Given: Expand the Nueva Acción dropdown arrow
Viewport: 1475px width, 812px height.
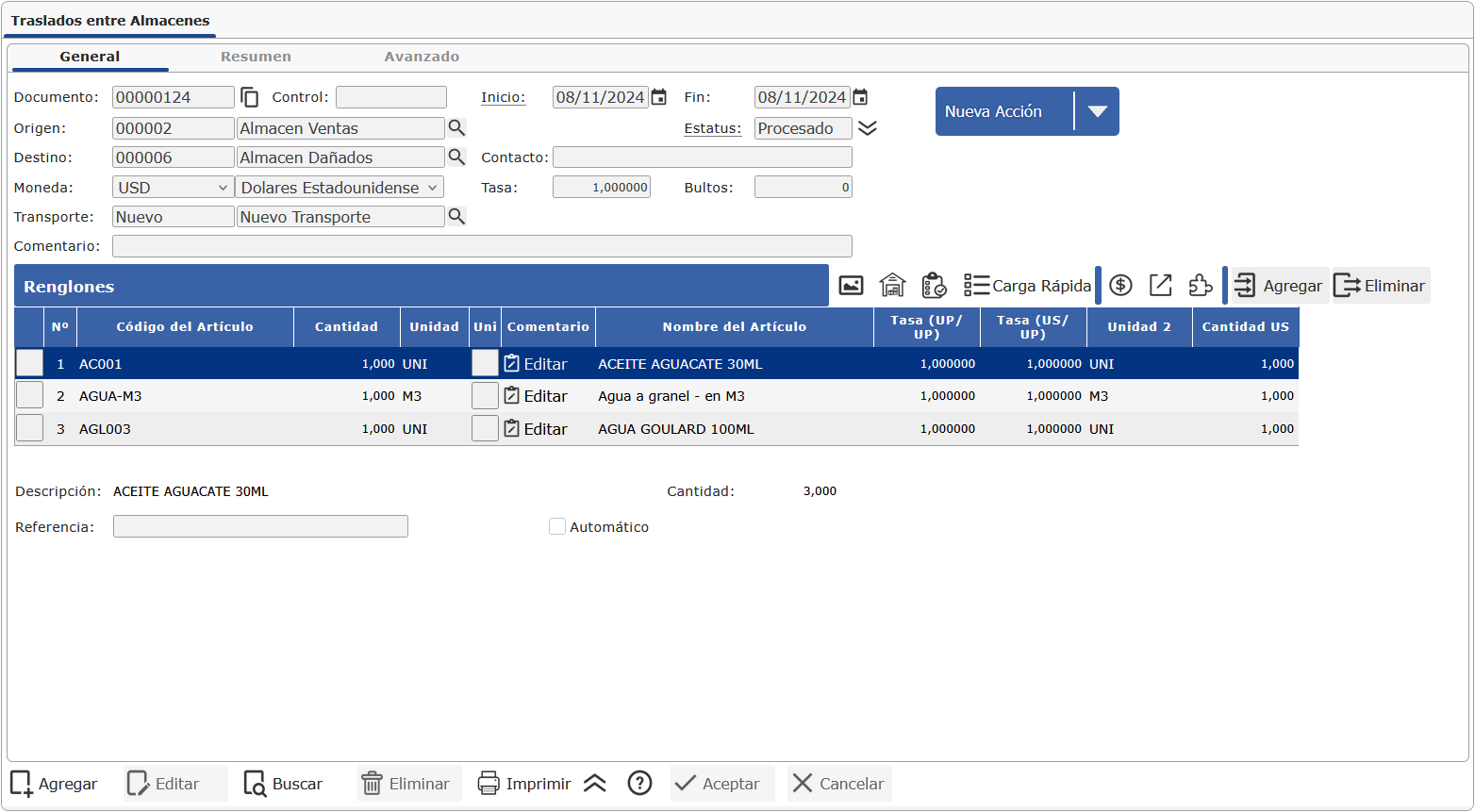Looking at the screenshot, I should click(1096, 111).
